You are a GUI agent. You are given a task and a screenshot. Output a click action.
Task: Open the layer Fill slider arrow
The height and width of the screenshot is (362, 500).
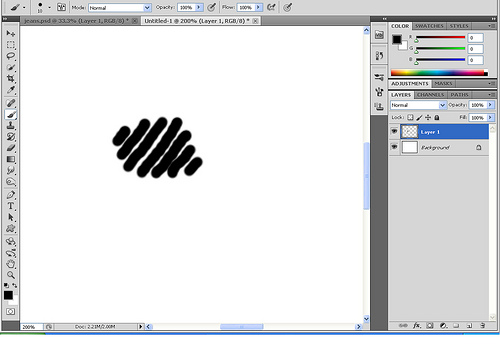tap(490, 118)
